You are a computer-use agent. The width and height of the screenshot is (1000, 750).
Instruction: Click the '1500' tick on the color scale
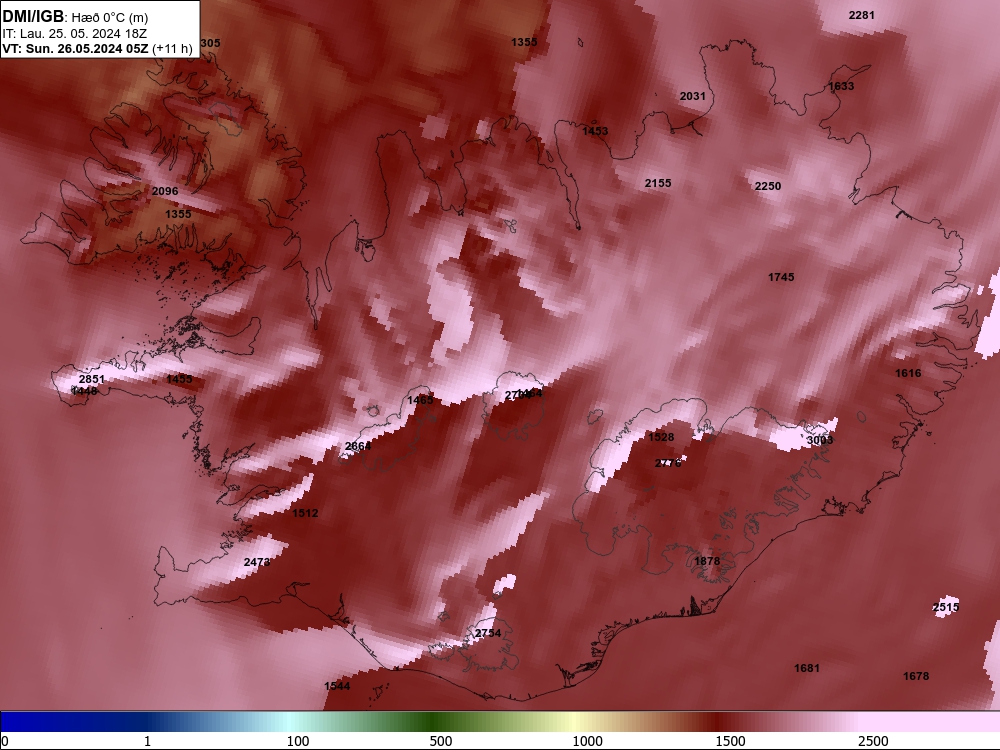(730, 741)
